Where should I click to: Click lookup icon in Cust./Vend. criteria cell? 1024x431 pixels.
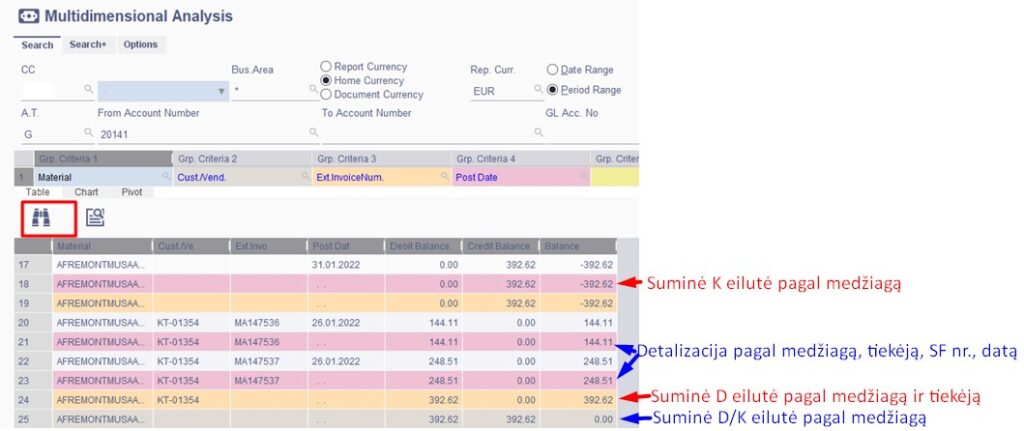(304, 177)
